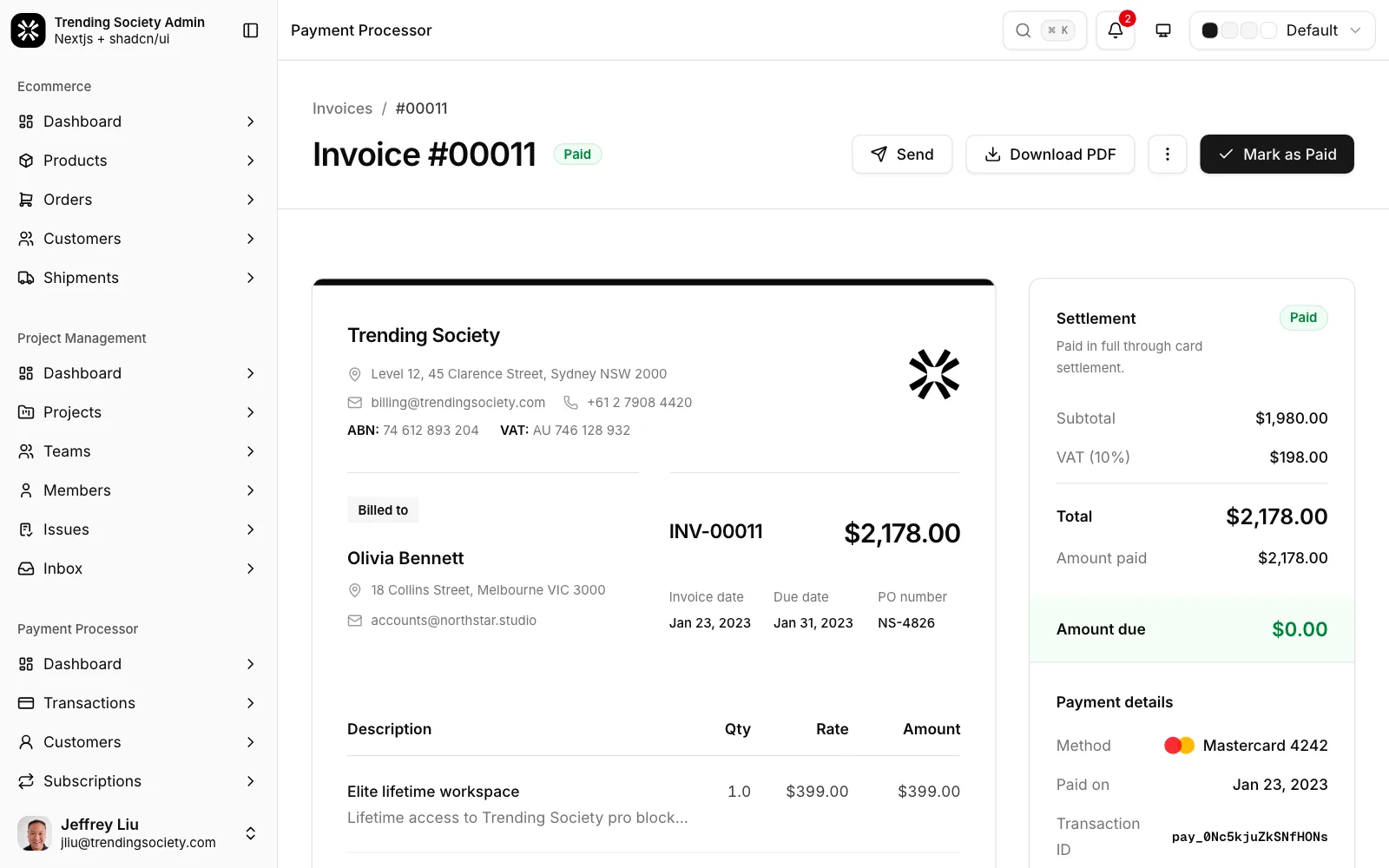Click transaction ID pay_0Nc5kjuZkSNfHONs
This screenshot has height=868, width=1389.
click(x=1249, y=837)
